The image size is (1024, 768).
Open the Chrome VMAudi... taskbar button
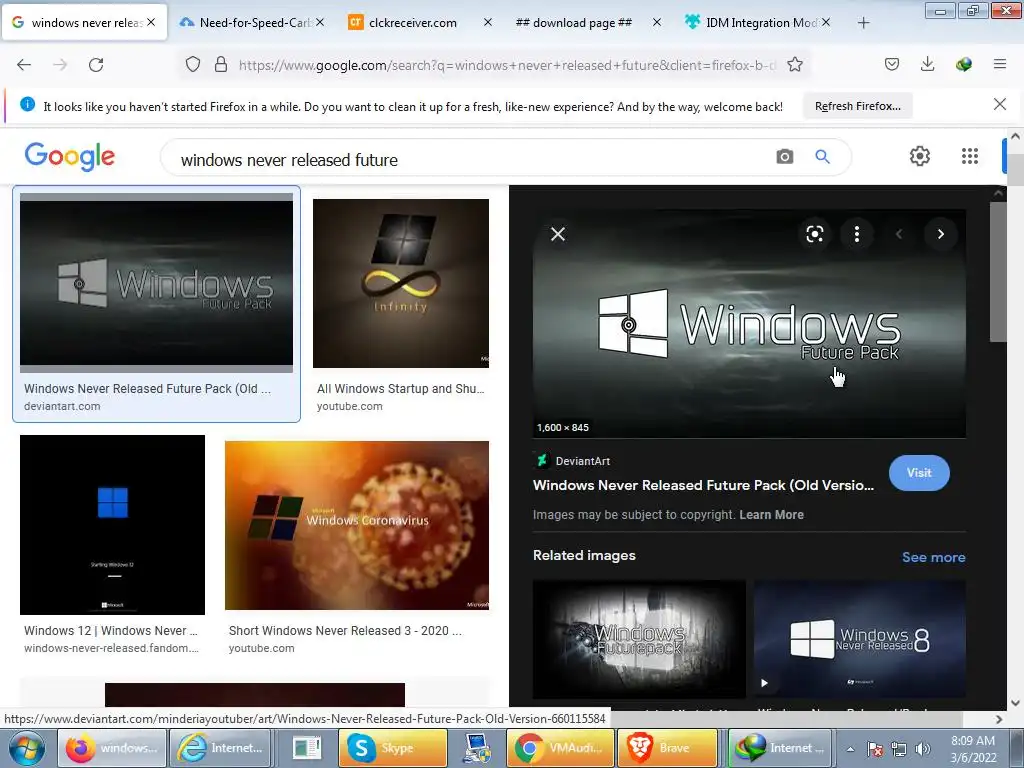click(x=560, y=748)
